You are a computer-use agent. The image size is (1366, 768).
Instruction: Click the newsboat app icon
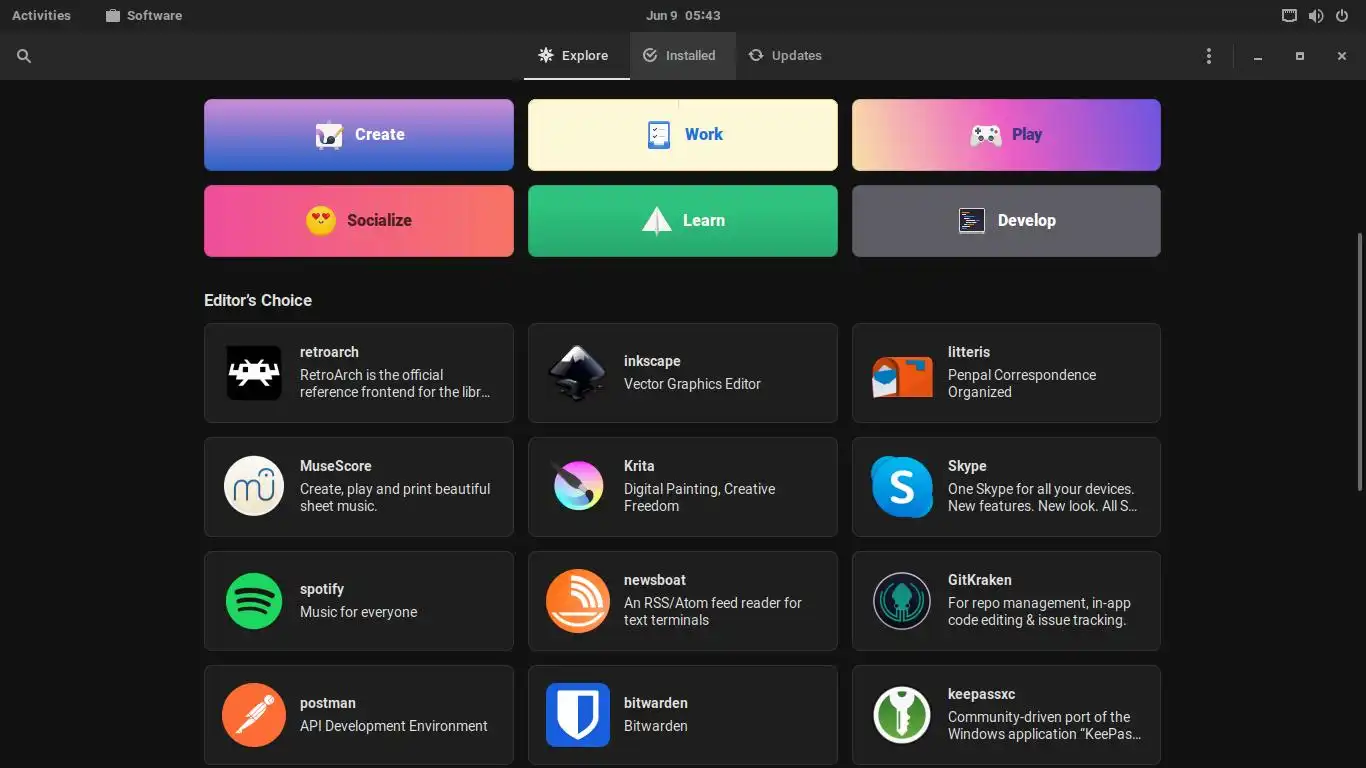click(x=578, y=601)
